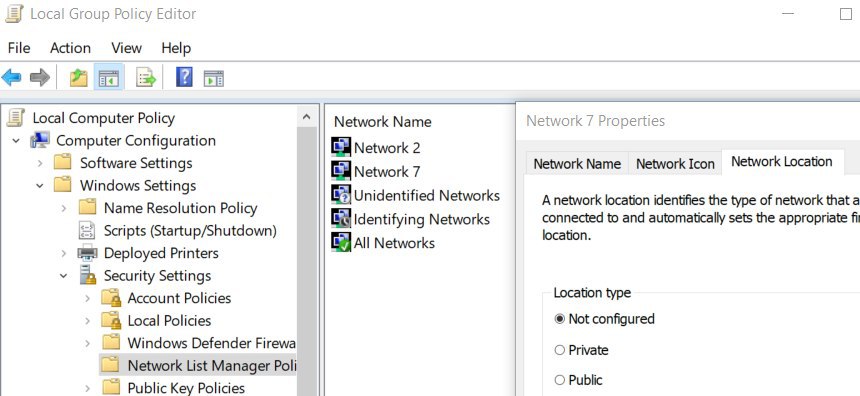
Task: Open the File menu
Action: [19, 48]
